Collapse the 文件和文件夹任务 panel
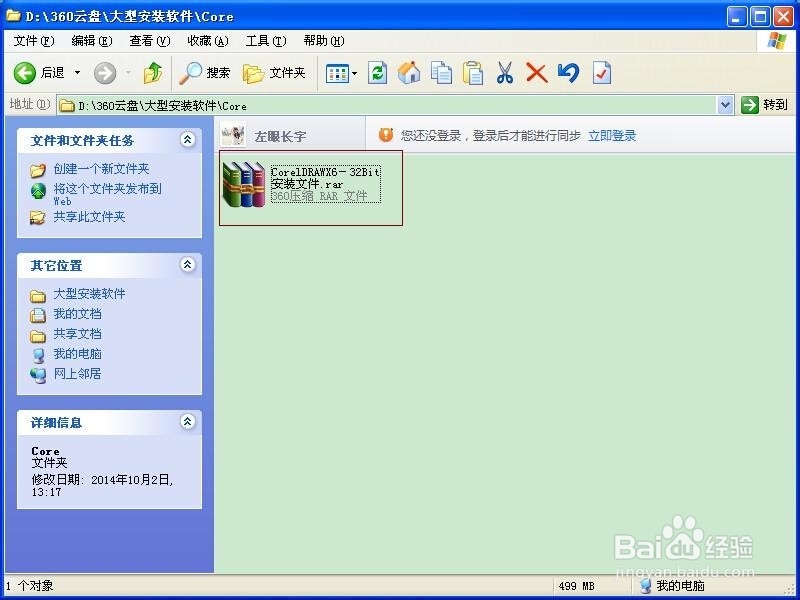The width and height of the screenshot is (800, 600). pos(188,139)
